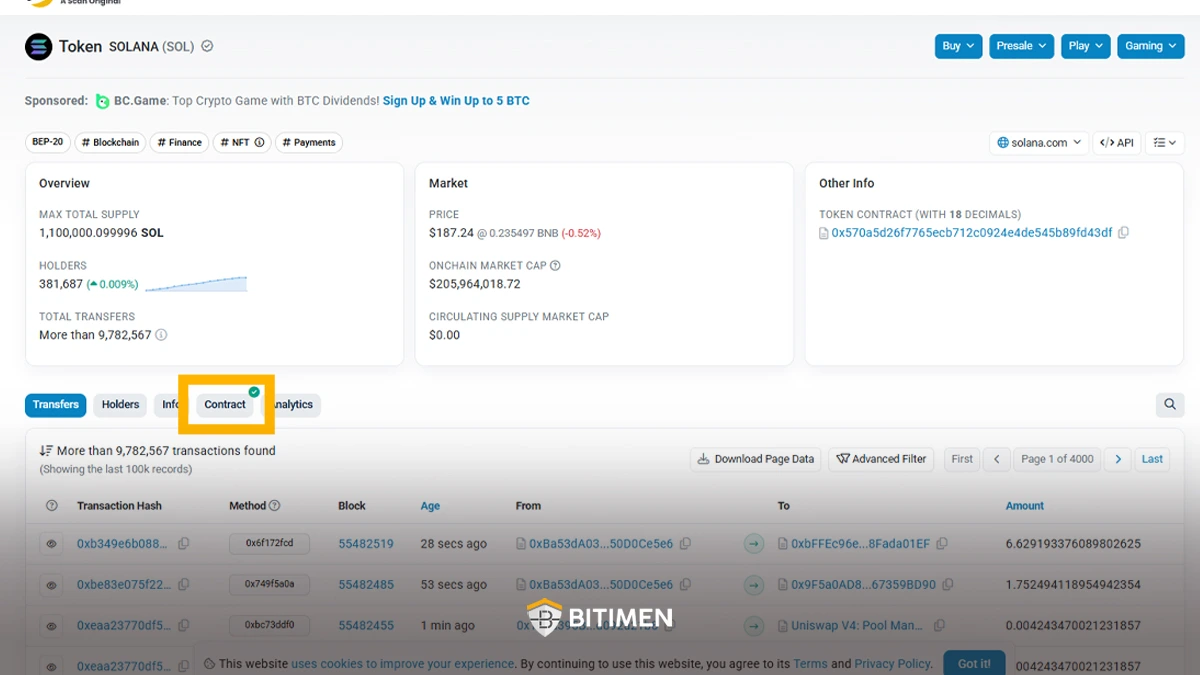Click Download Page Data button
1200x675 pixels.
[x=756, y=459]
